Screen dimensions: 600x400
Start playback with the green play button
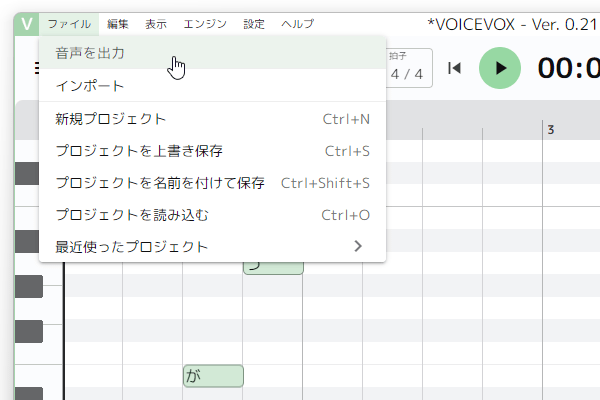click(x=500, y=68)
